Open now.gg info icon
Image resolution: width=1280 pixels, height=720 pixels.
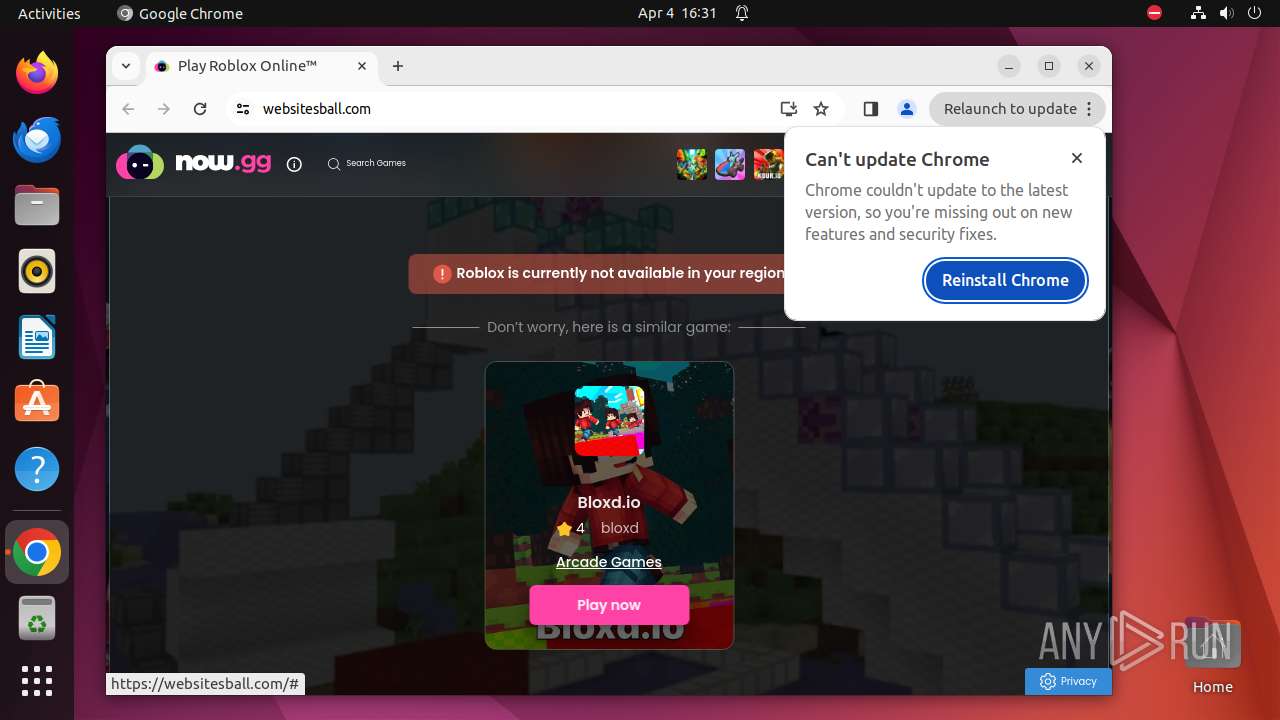tap(294, 164)
